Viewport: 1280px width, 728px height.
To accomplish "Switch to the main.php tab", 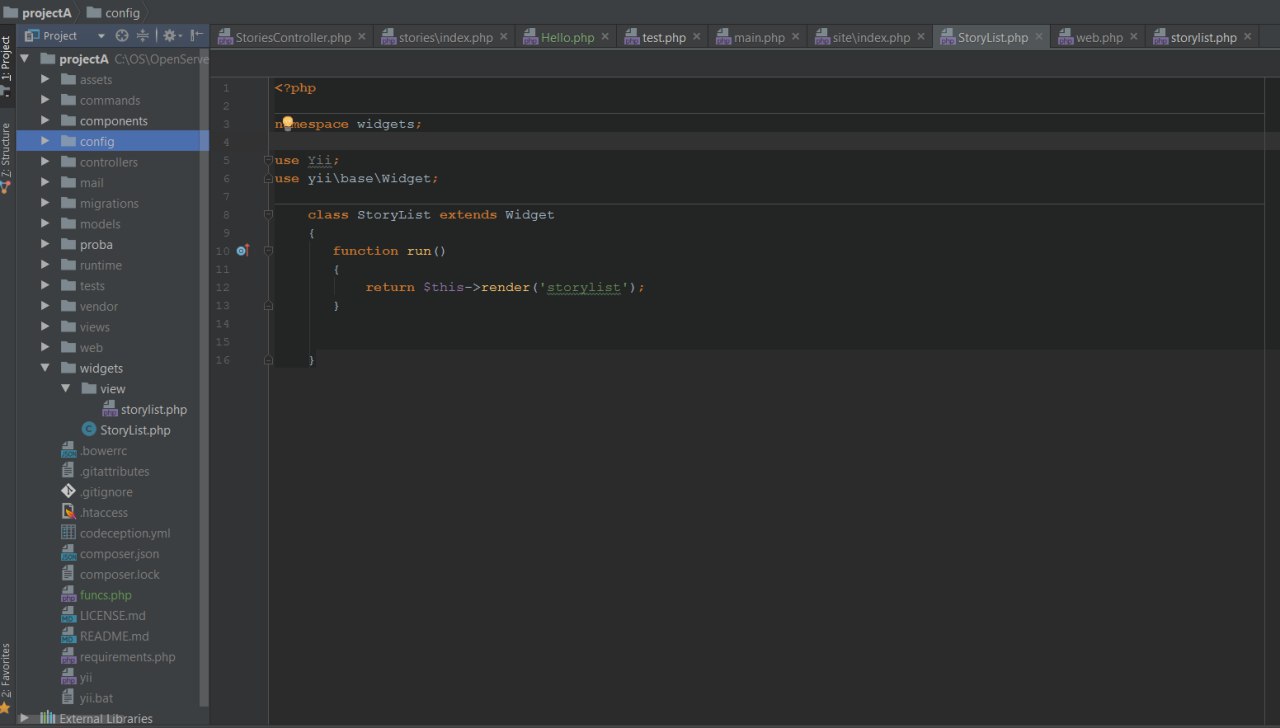I will (758, 37).
